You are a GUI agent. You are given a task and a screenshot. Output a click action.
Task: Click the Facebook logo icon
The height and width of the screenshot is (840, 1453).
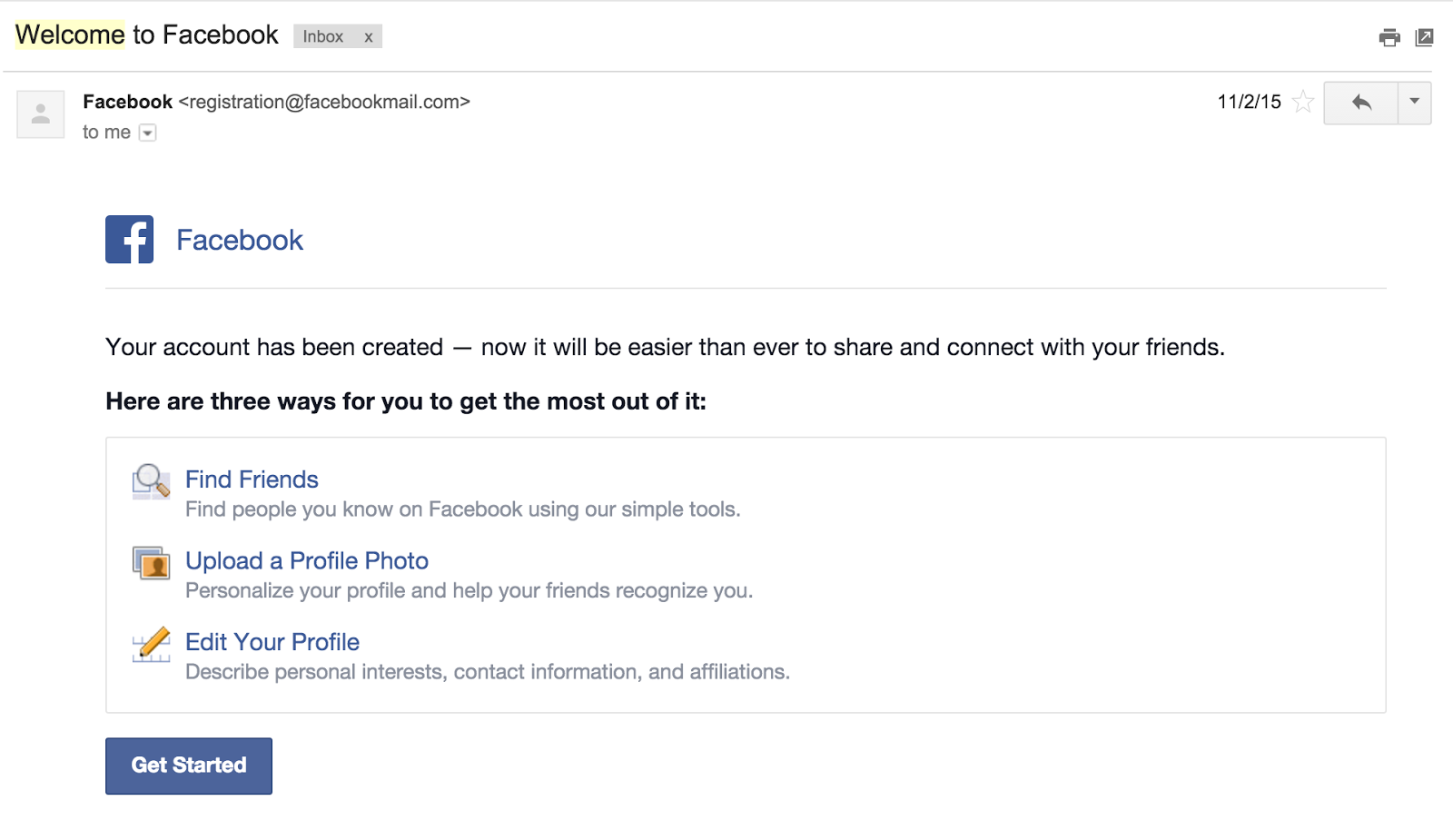point(130,240)
